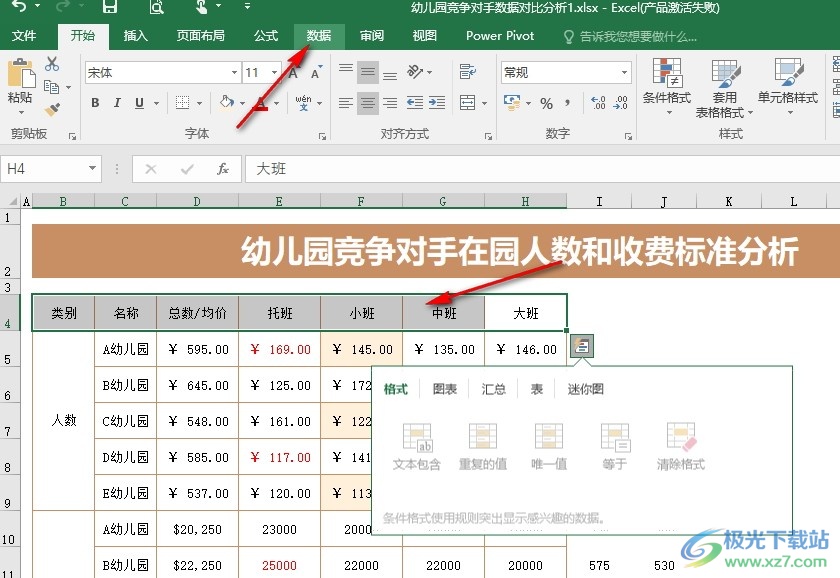The height and width of the screenshot is (578, 840).
Task: Click the Save icon in quick access toolbar
Action: tap(110, 8)
